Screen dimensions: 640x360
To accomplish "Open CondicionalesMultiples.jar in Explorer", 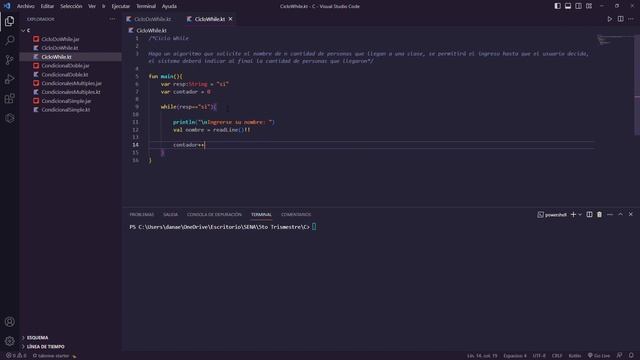I will (71, 83).
